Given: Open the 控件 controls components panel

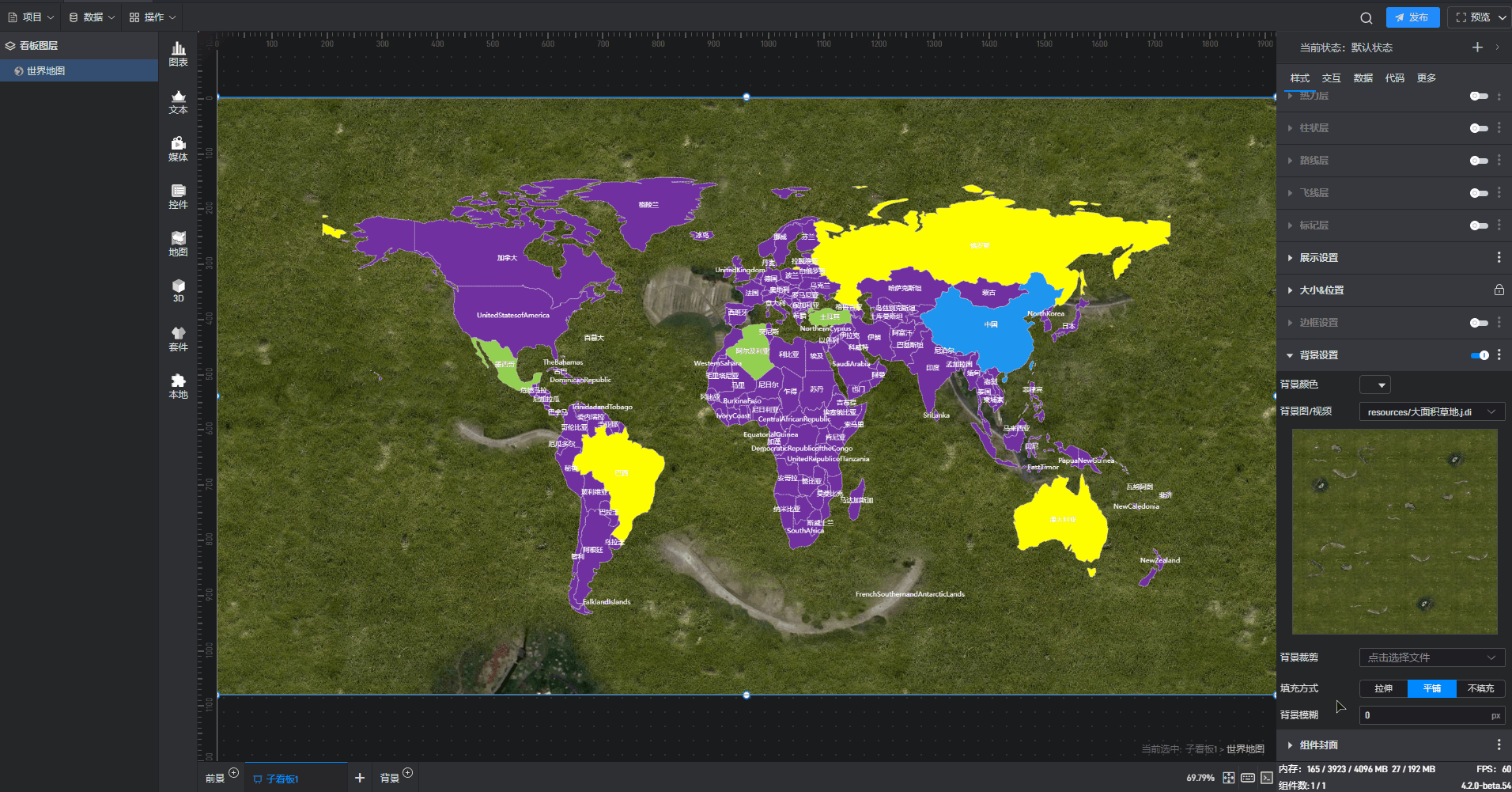Looking at the screenshot, I should pyautogui.click(x=178, y=196).
